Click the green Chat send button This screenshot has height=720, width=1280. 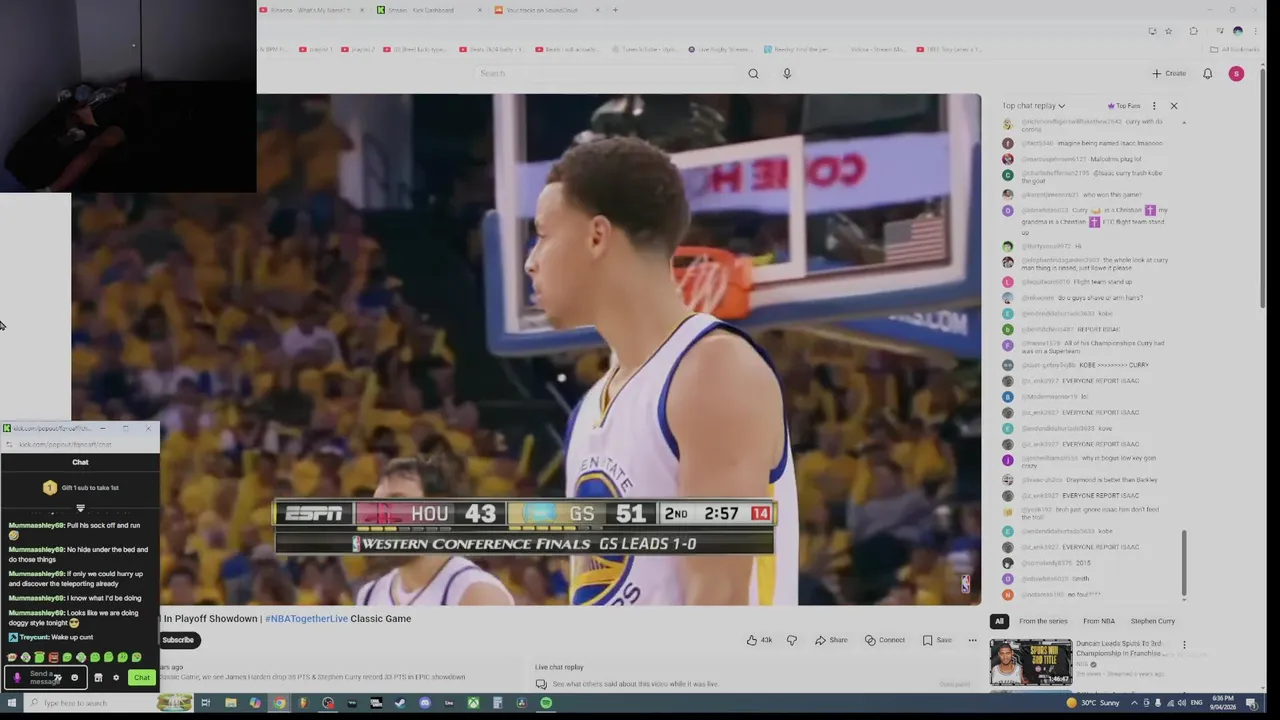(142, 678)
